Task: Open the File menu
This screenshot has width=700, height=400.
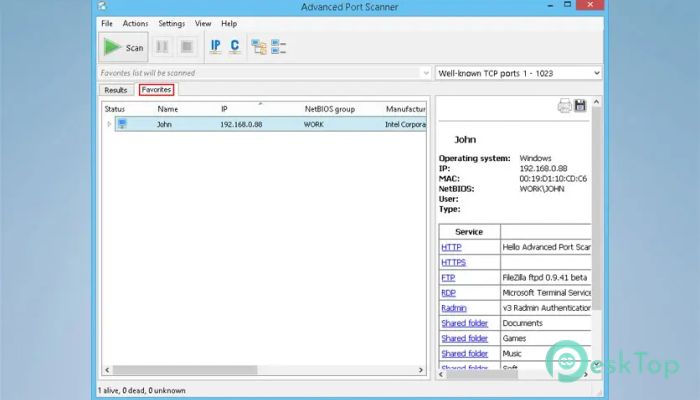Action: [x=107, y=24]
